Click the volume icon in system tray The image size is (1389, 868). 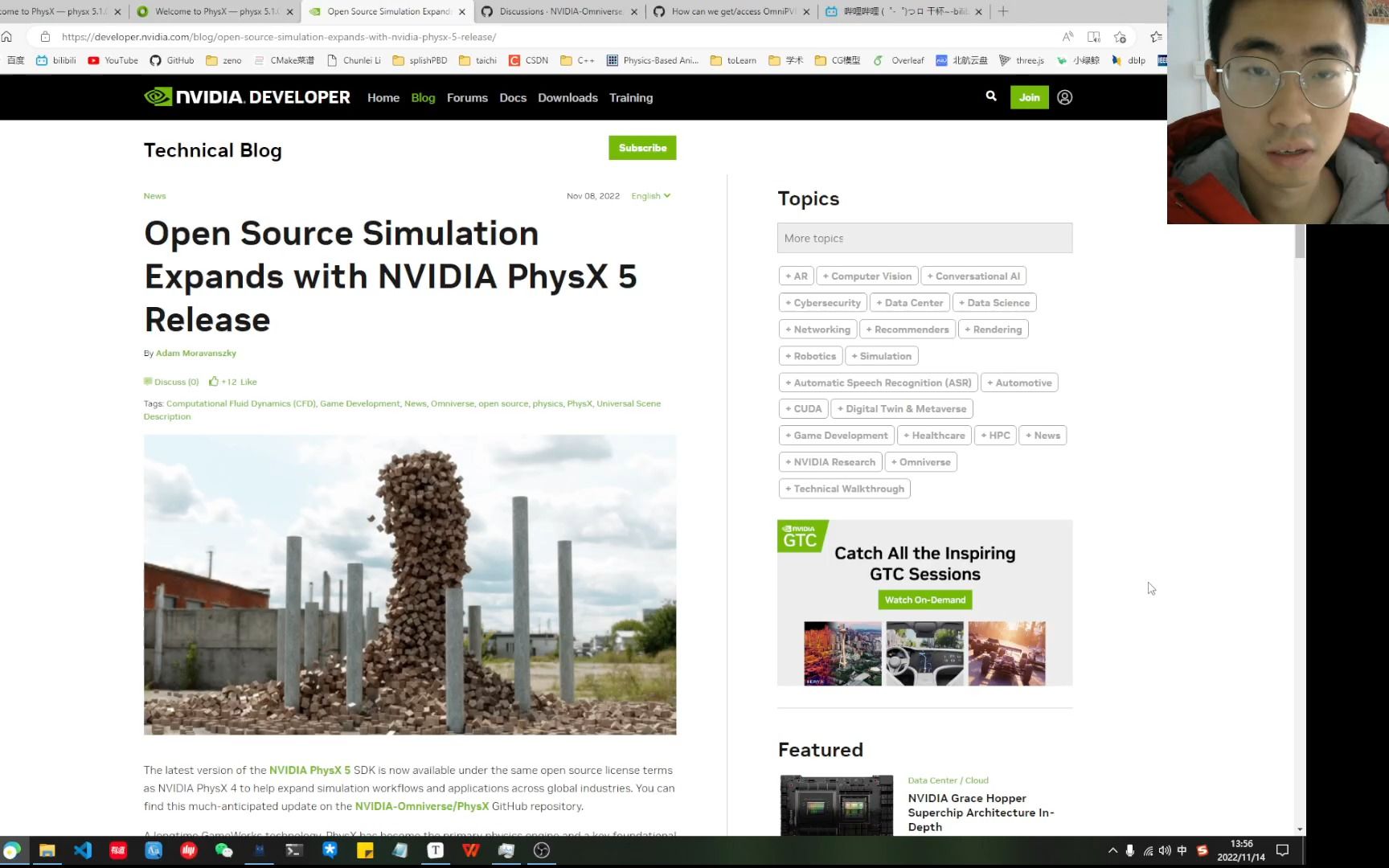coord(1165,850)
